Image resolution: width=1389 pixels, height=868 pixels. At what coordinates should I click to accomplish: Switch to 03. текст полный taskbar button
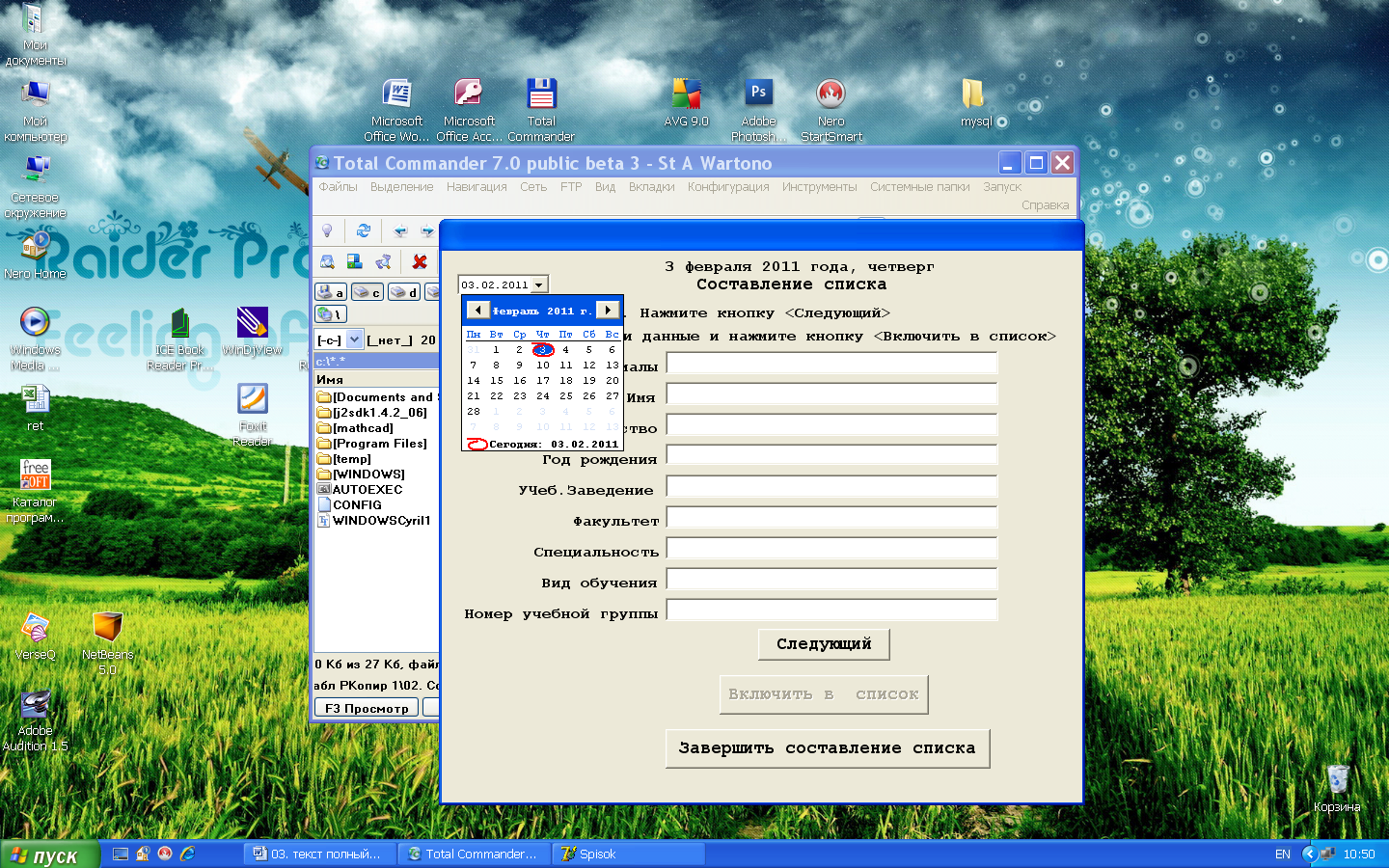[317, 854]
